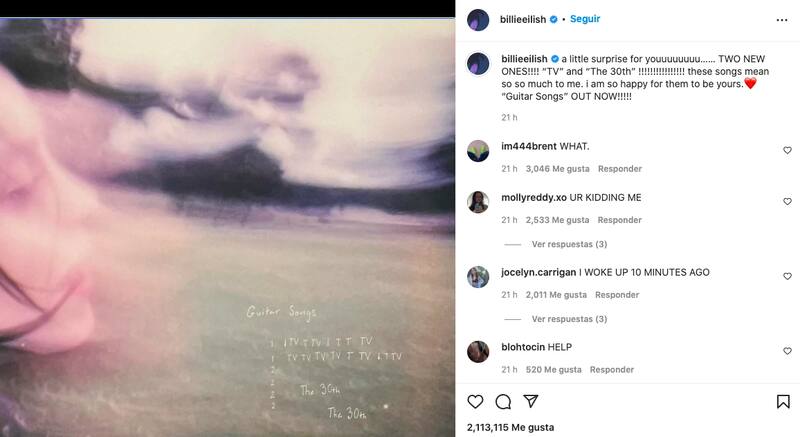Like the post with the heart icon
800x437 pixels.
point(475,401)
